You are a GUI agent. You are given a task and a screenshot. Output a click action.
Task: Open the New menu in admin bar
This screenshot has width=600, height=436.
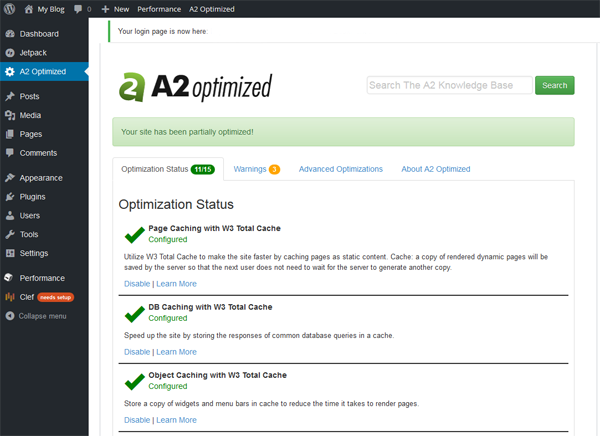[x=121, y=9]
